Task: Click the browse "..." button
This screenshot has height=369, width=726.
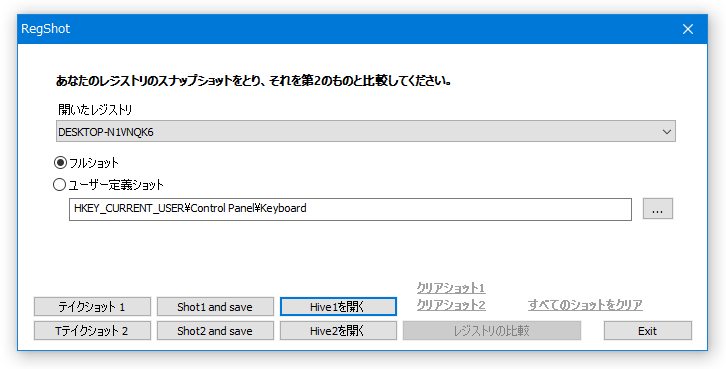Action: coord(657,209)
